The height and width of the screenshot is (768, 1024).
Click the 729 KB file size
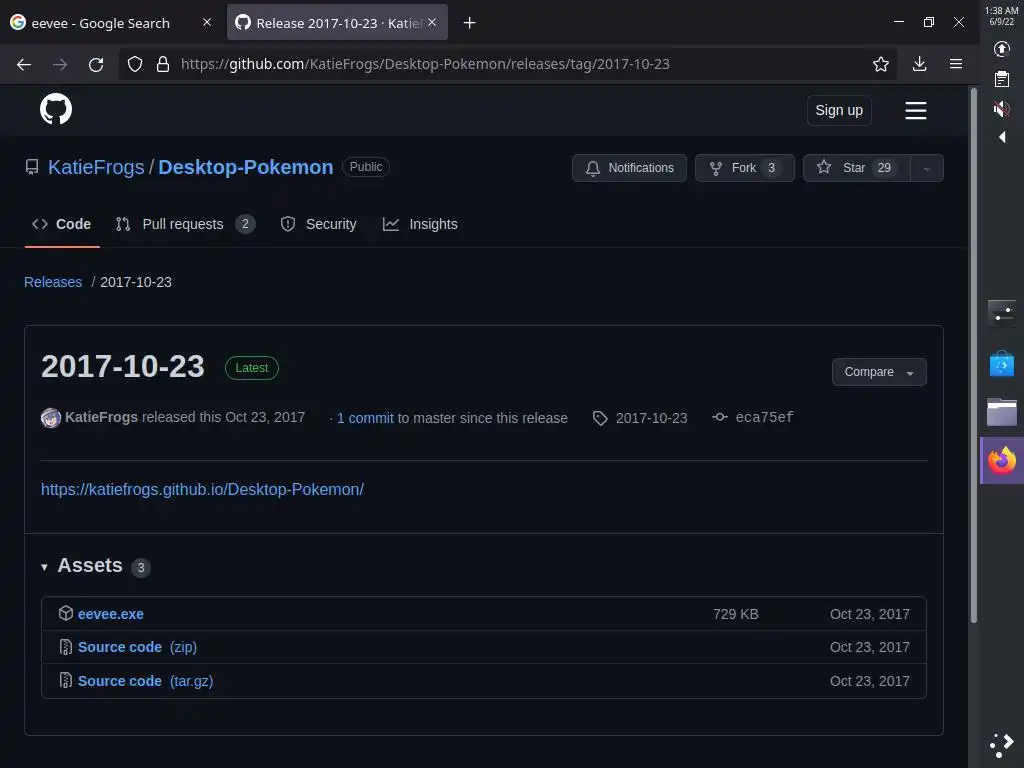[x=735, y=614]
